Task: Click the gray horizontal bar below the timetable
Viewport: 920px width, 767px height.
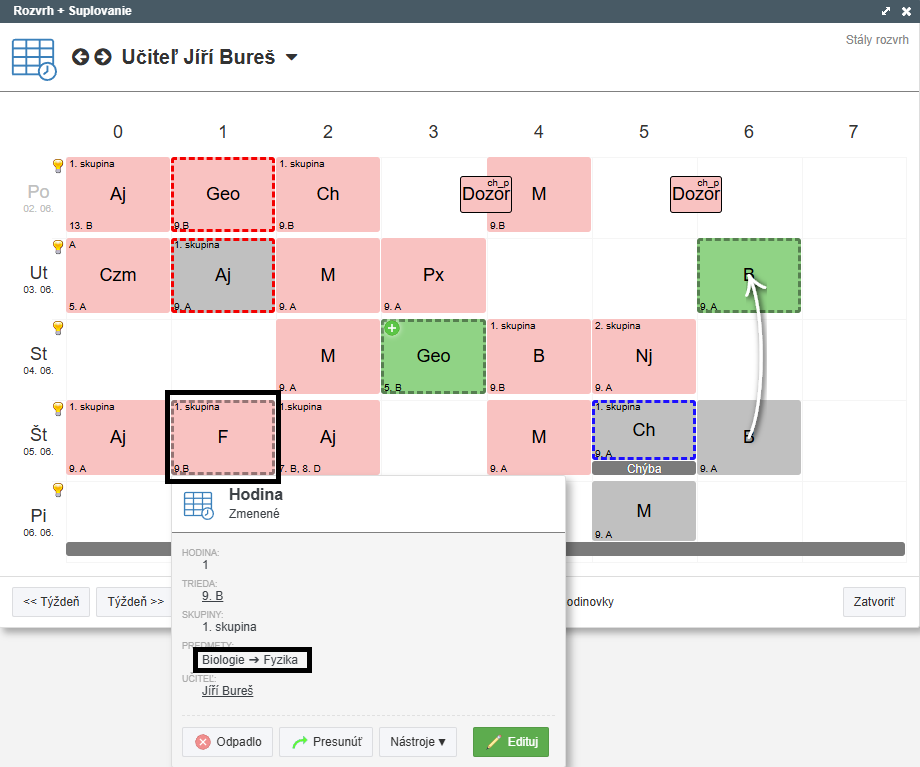Action: pos(735,549)
